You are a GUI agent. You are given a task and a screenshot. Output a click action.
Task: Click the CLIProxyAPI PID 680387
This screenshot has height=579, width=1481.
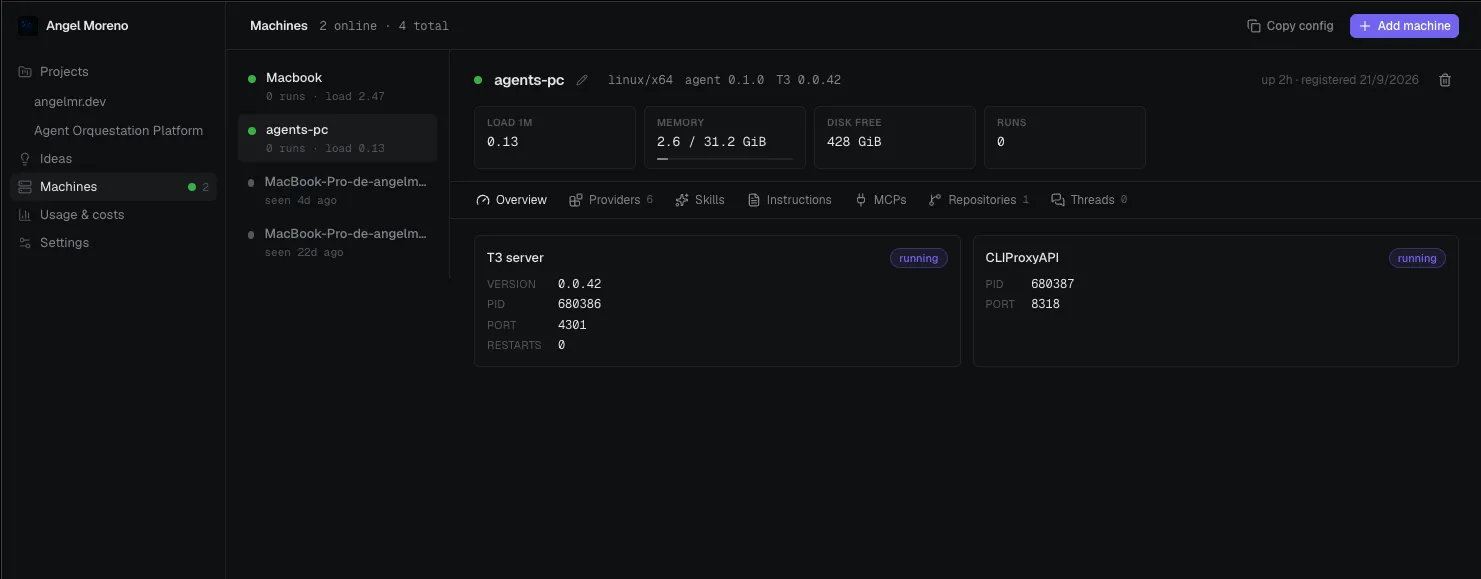1053,284
